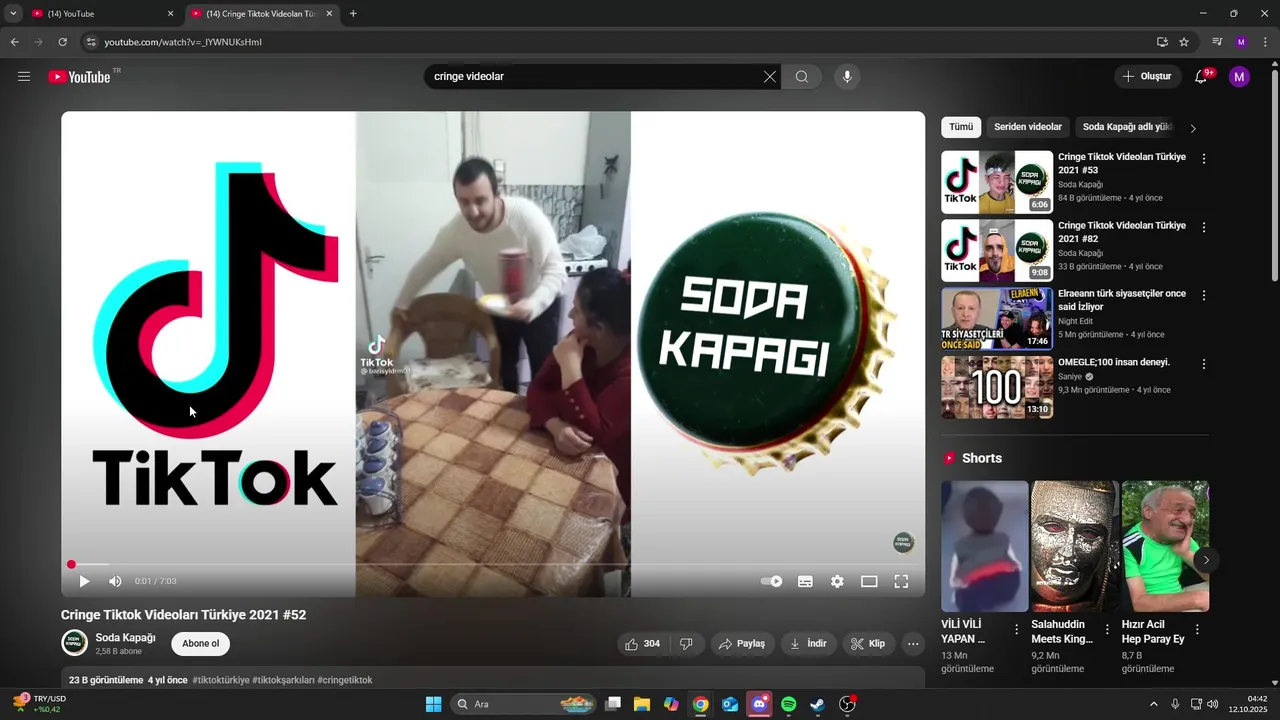The image size is (1280, 720).
Task: Seek on the video progress bar
Action: click(493, 565)
